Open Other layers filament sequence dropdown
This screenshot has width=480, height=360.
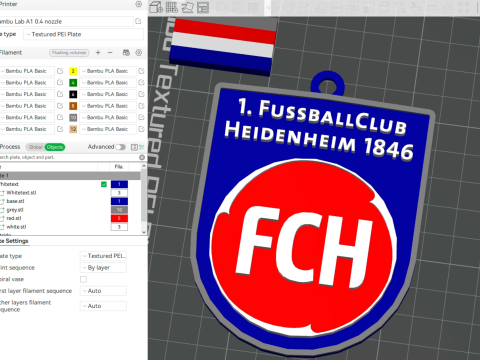pyautogui.click(x=103, y=306)
